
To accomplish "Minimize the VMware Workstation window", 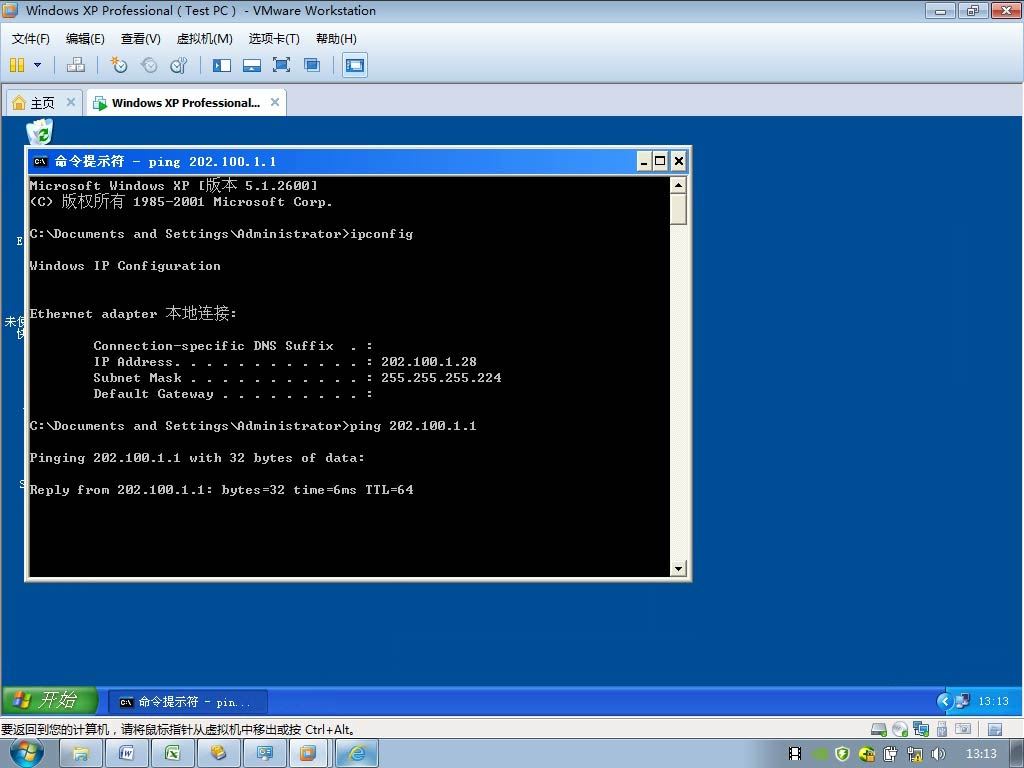I will click(940, 10).
